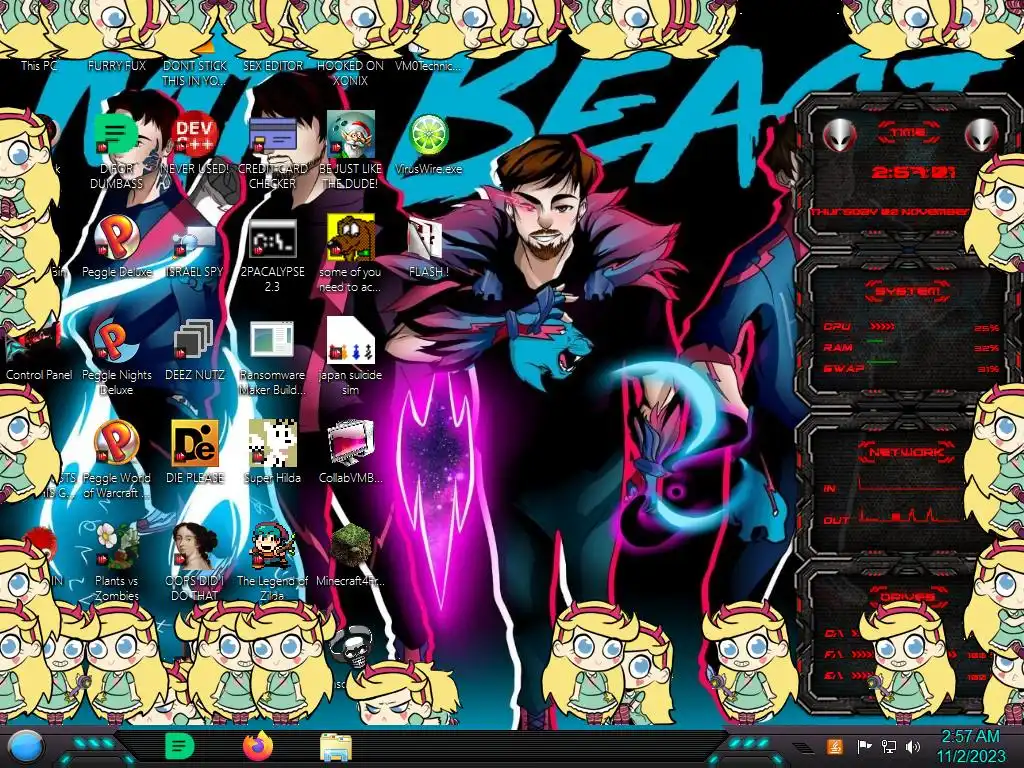
Task: Open the FLASH ! desktop icon
Action: tap(425, 239)
